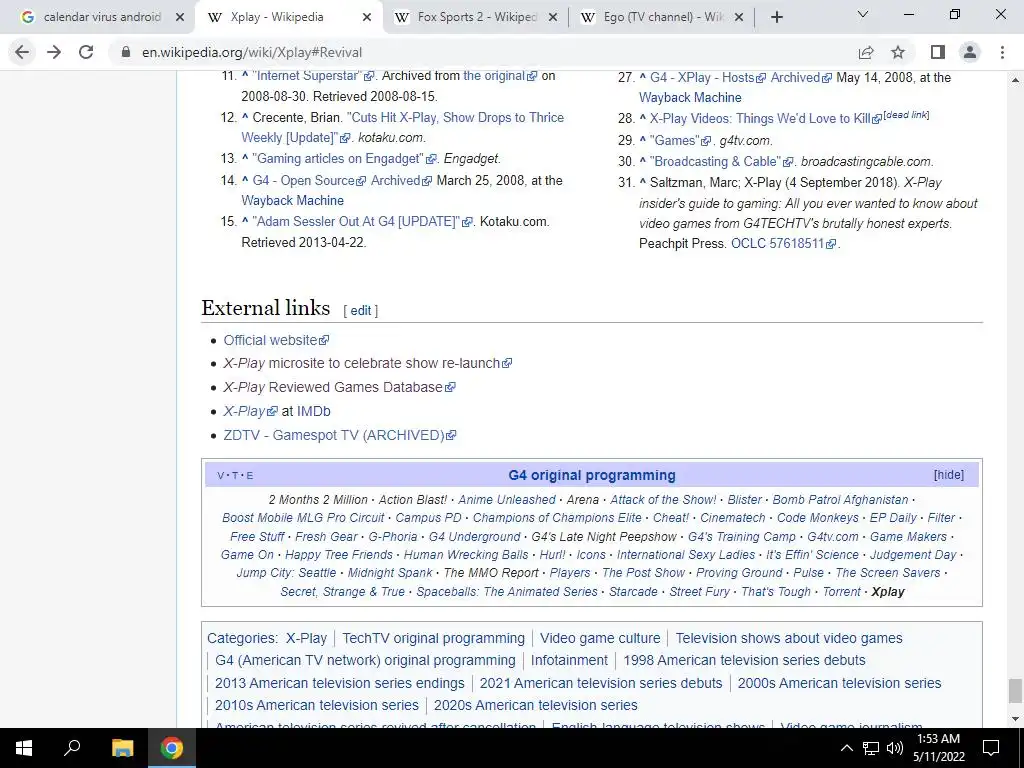1024x768 pixels.
Task: Hide the G4 original programming navbox
Action: 948,475
